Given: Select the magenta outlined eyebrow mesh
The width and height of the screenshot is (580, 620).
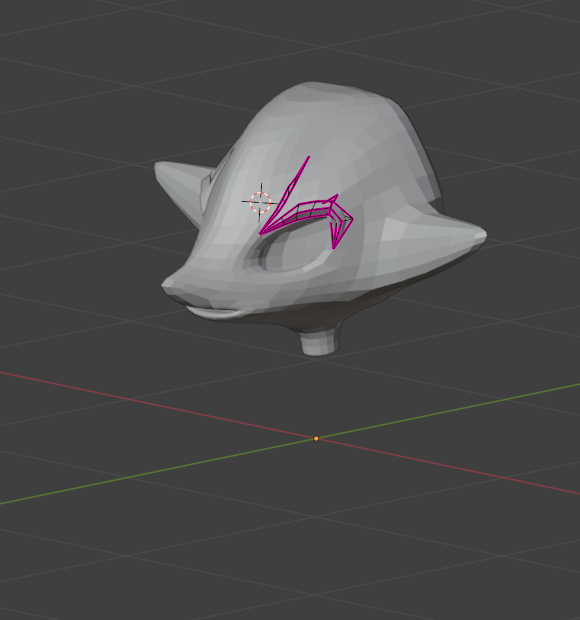Looking at the screenshot, I should [x=306, y=215].
